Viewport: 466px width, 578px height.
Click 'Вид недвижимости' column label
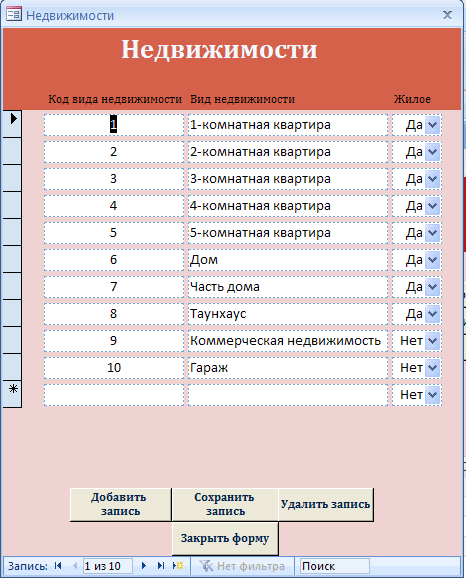coord(242,99)
